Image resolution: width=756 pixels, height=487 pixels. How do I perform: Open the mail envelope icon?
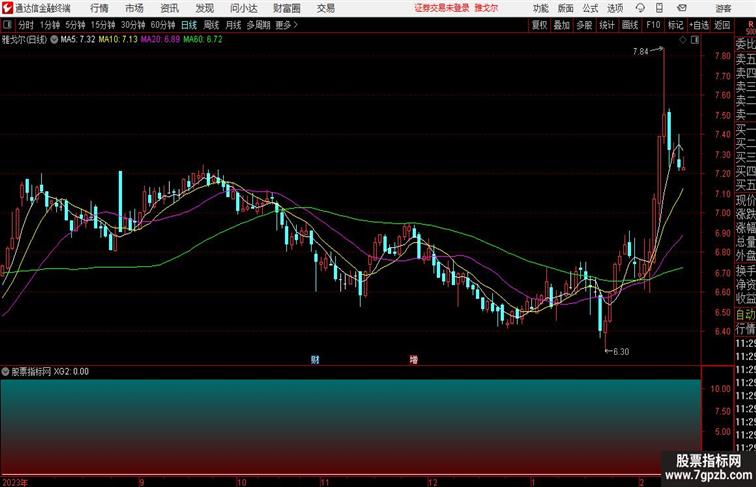click(x=682, y=8)
